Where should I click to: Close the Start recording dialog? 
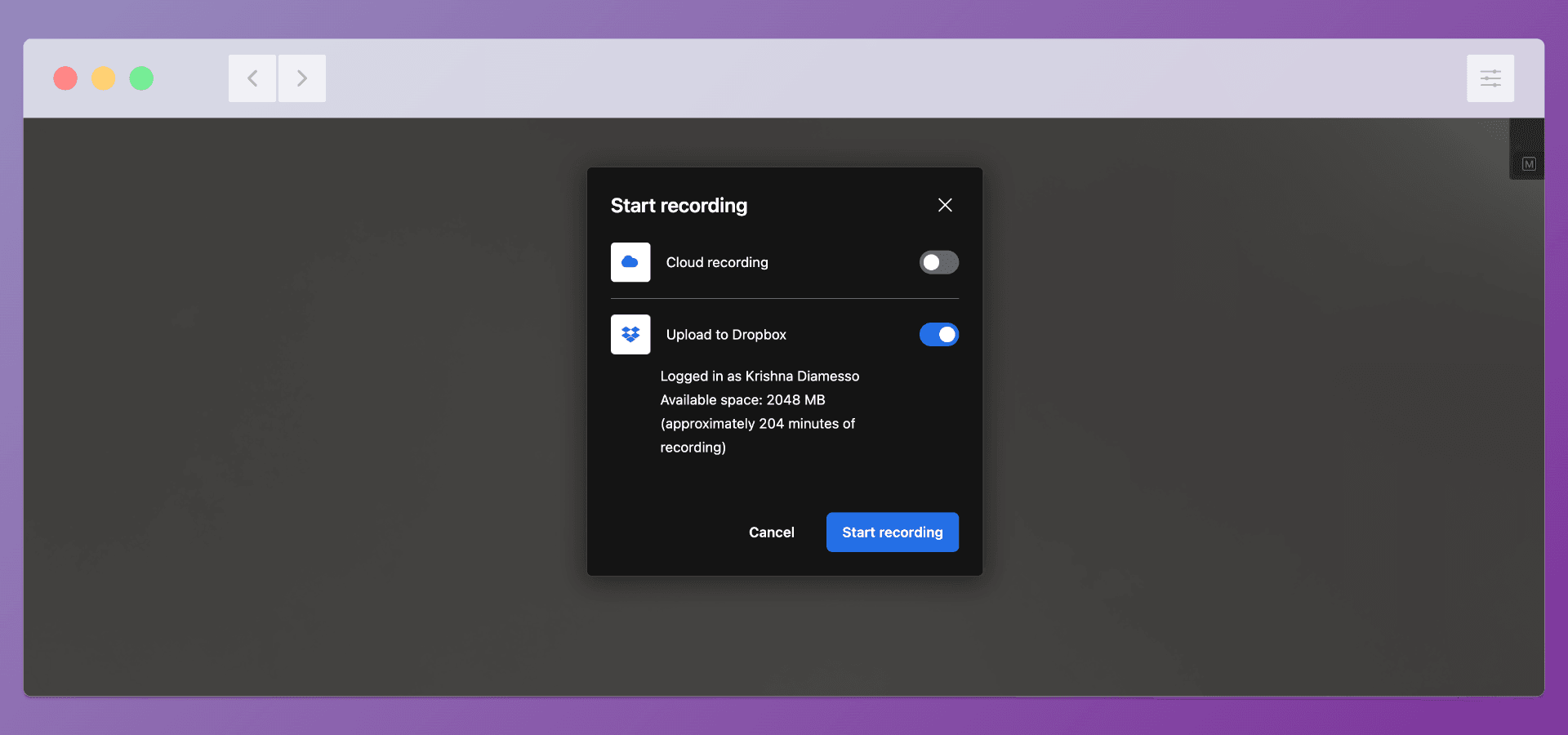945,205
